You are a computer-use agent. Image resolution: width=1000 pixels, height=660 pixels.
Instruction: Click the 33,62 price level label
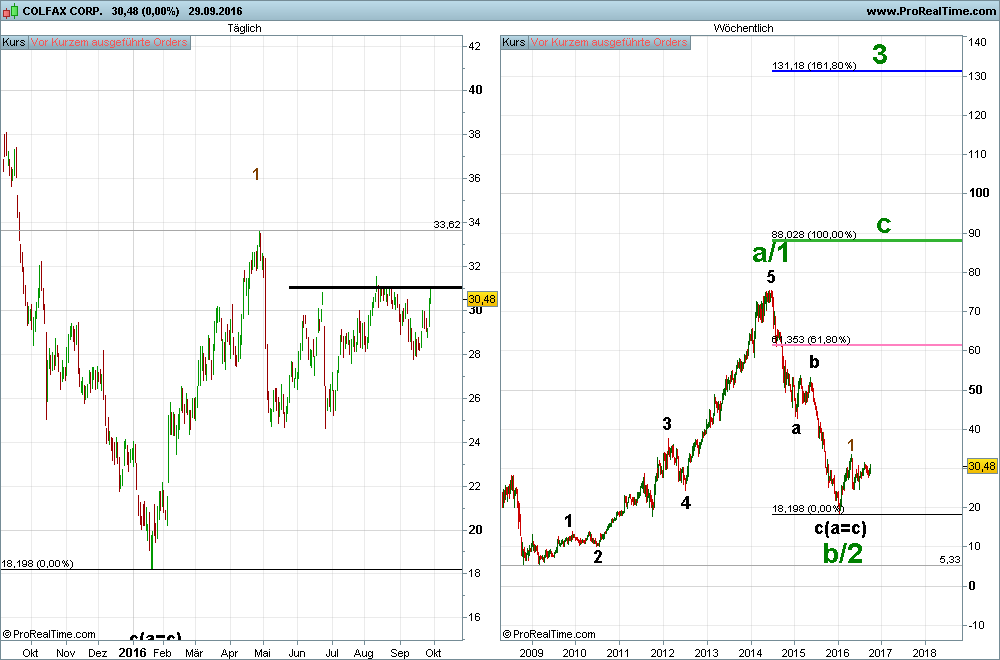click(x=447, y=224)
